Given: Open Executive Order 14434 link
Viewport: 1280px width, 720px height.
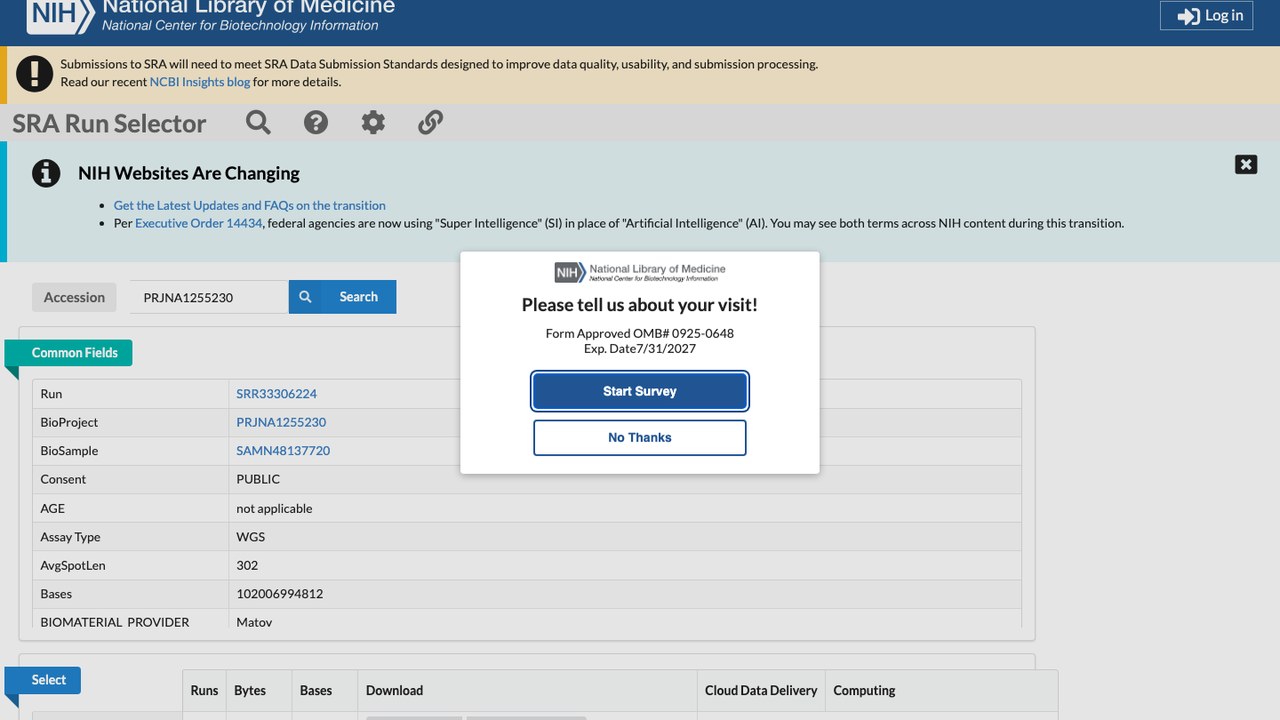Looking at the screenshot, I should tap(198, 223).
